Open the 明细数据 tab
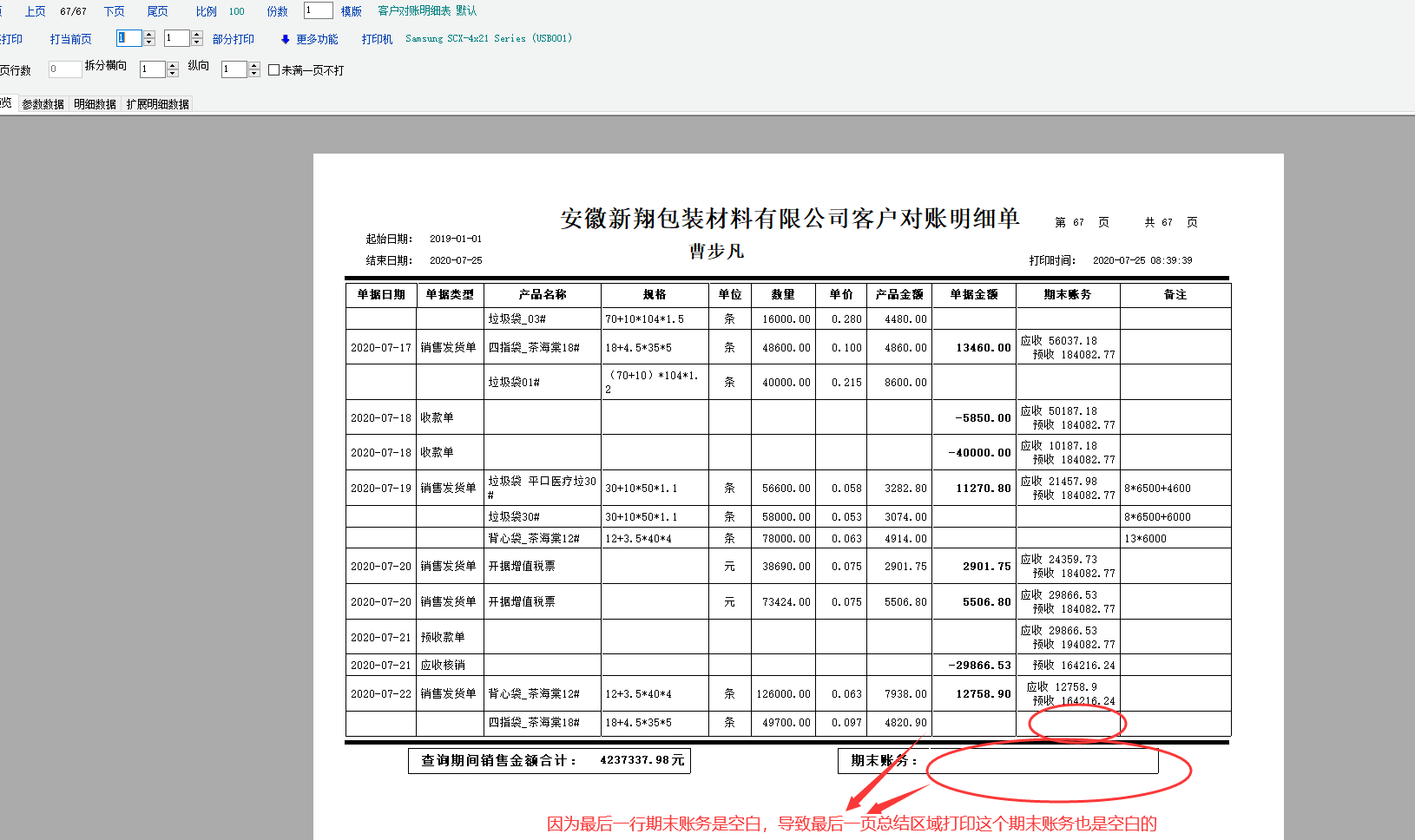1415x840 pixels. (95, 104)
